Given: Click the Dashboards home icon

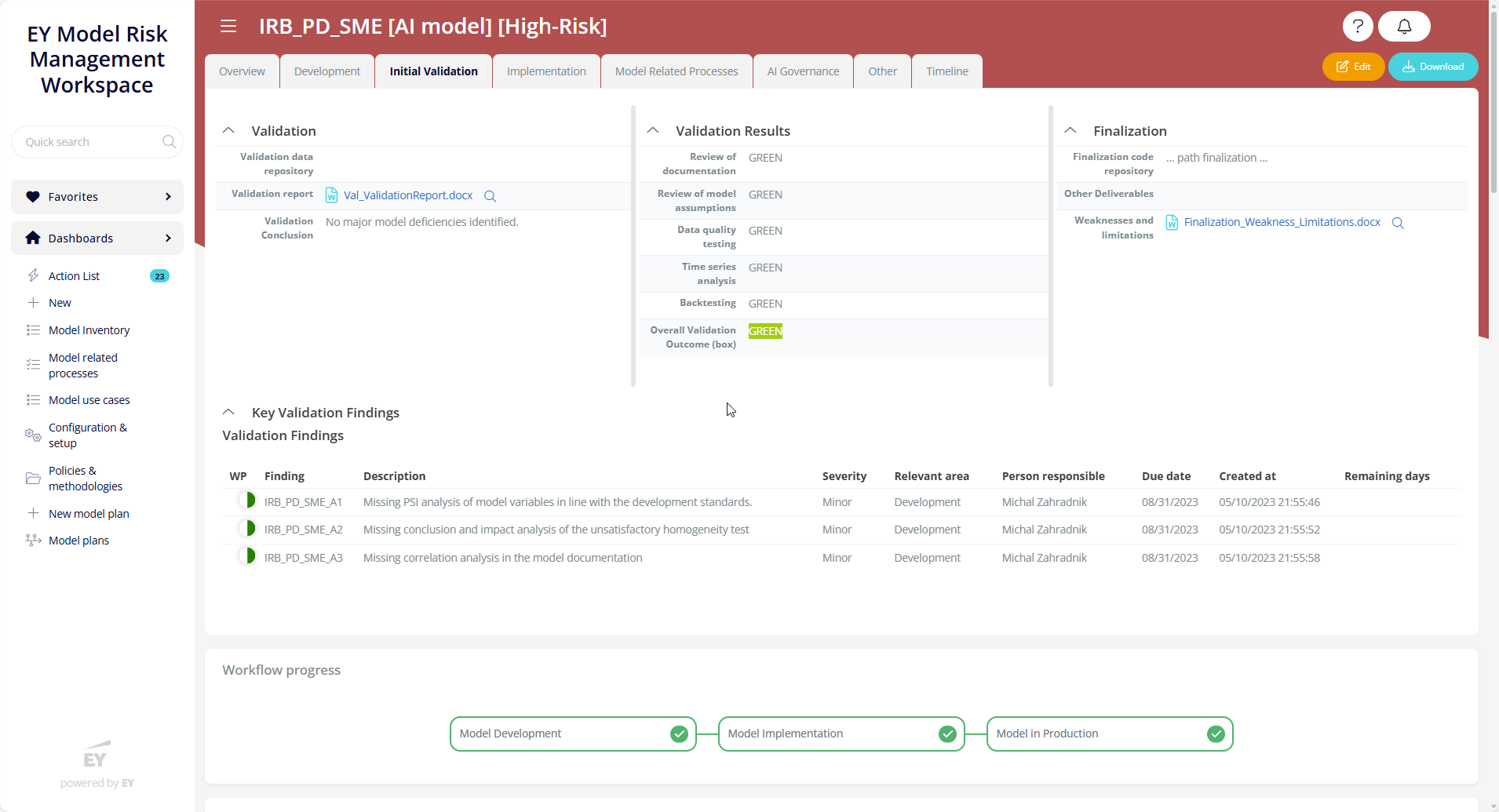Looking at the screenshot, I should (x=32, y=238).
